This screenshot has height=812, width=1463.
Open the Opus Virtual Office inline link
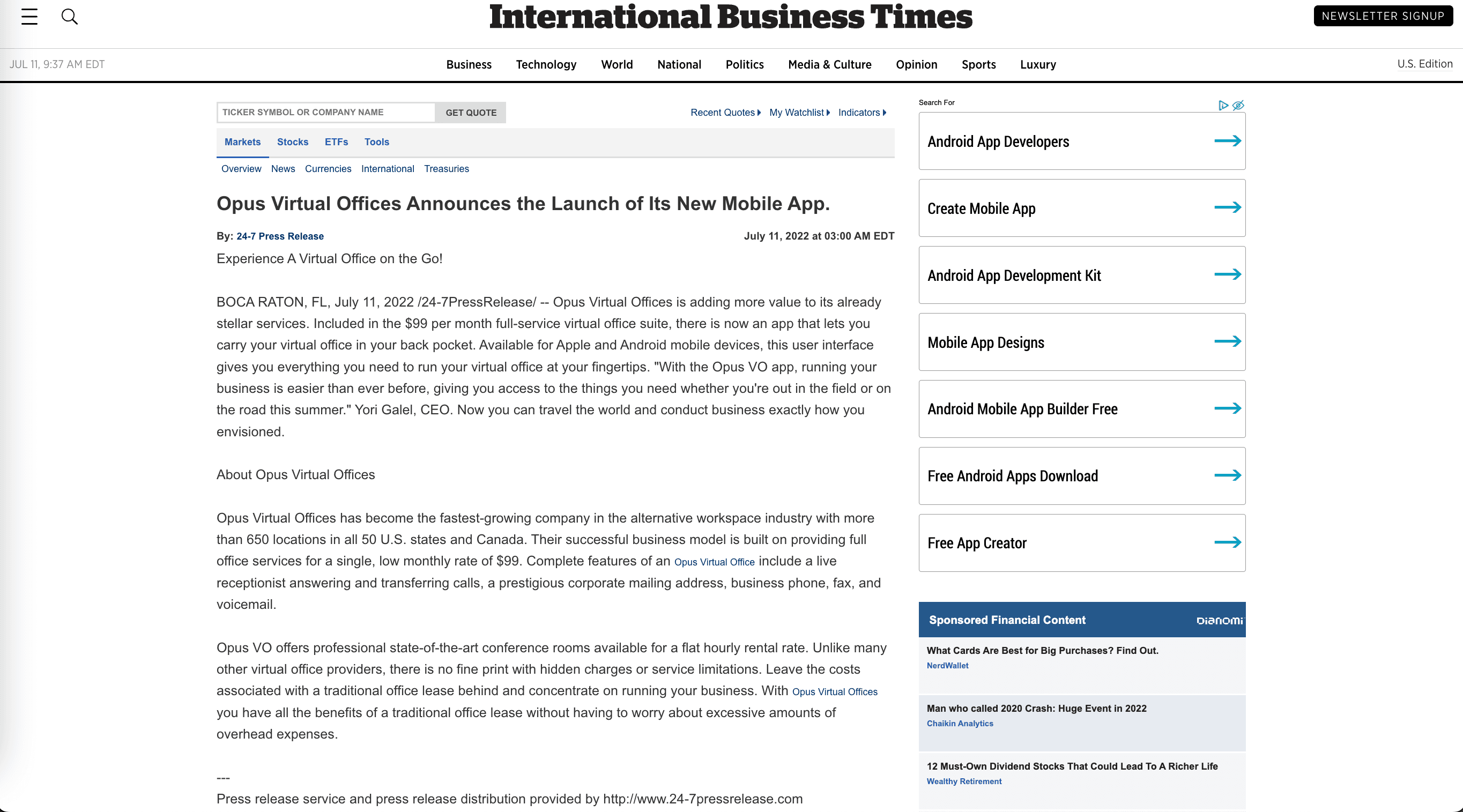(714, 562)
